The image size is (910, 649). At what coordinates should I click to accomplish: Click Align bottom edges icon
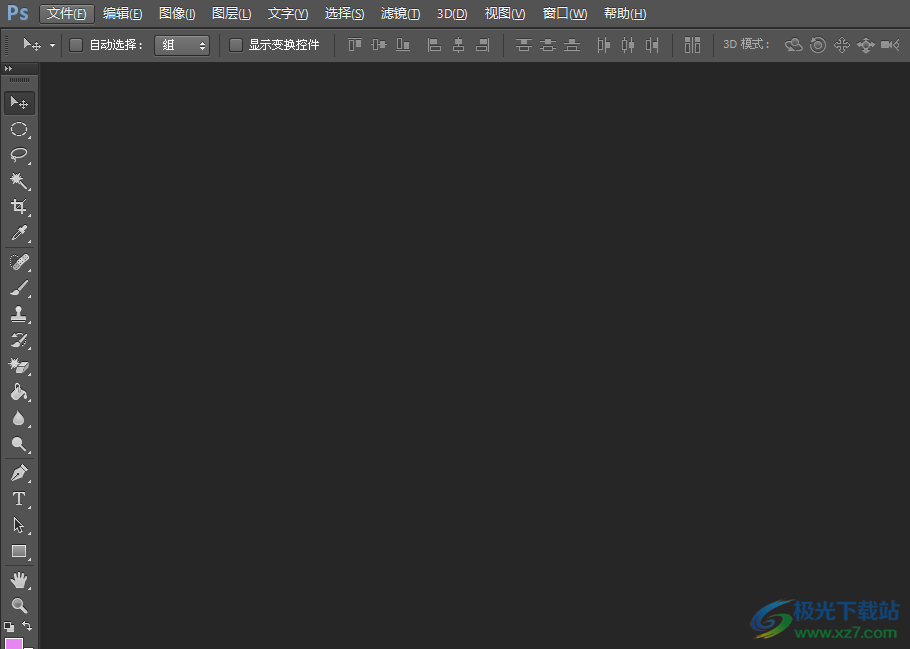(403, 45)
